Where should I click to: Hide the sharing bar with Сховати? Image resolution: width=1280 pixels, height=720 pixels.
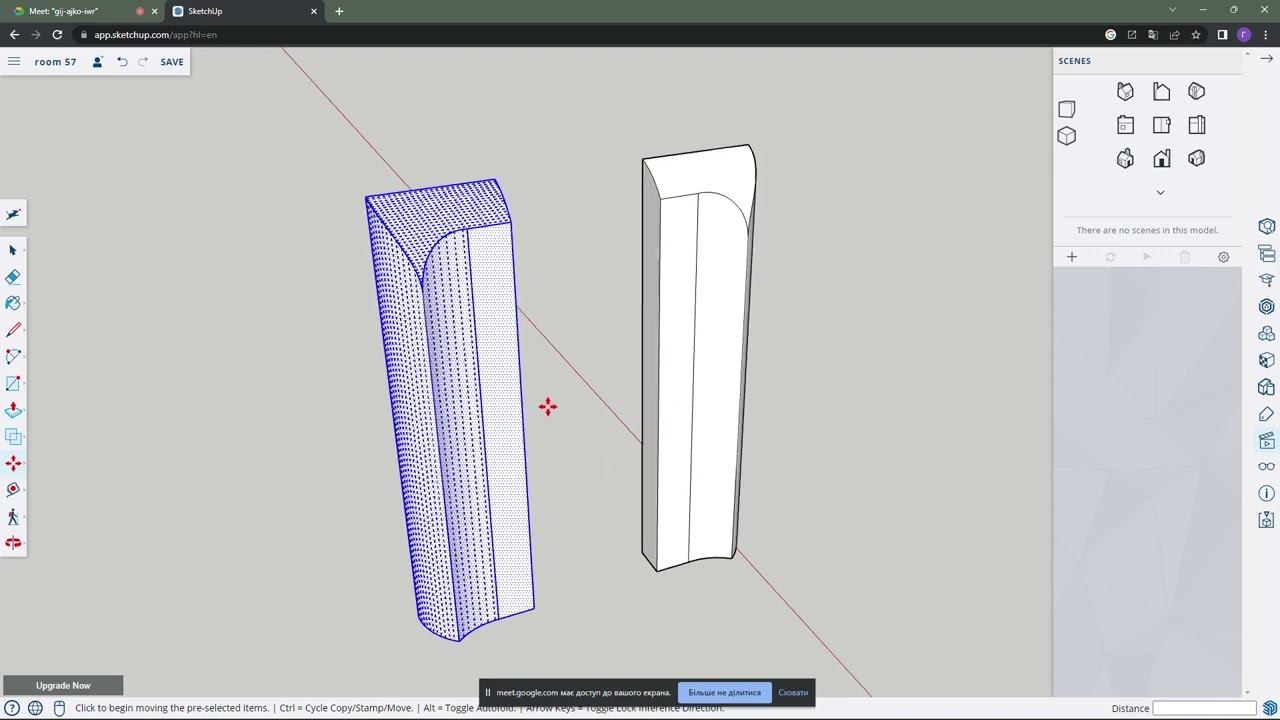[x=793, y=692]
